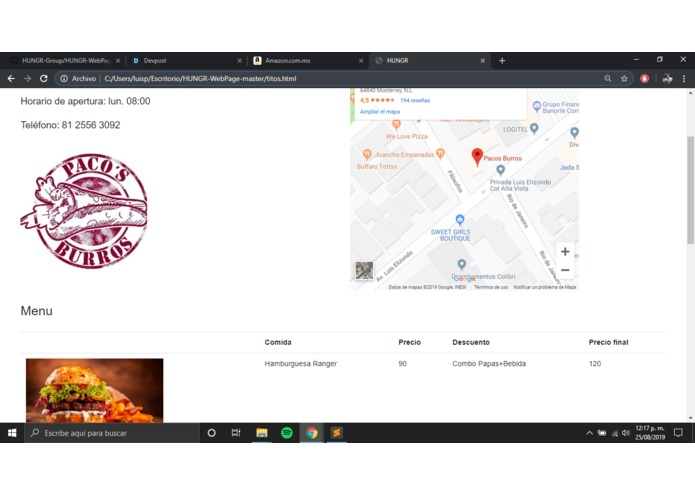Go back using the browser back arrow
Screen dimensions: 695x494
click(11, 78)
